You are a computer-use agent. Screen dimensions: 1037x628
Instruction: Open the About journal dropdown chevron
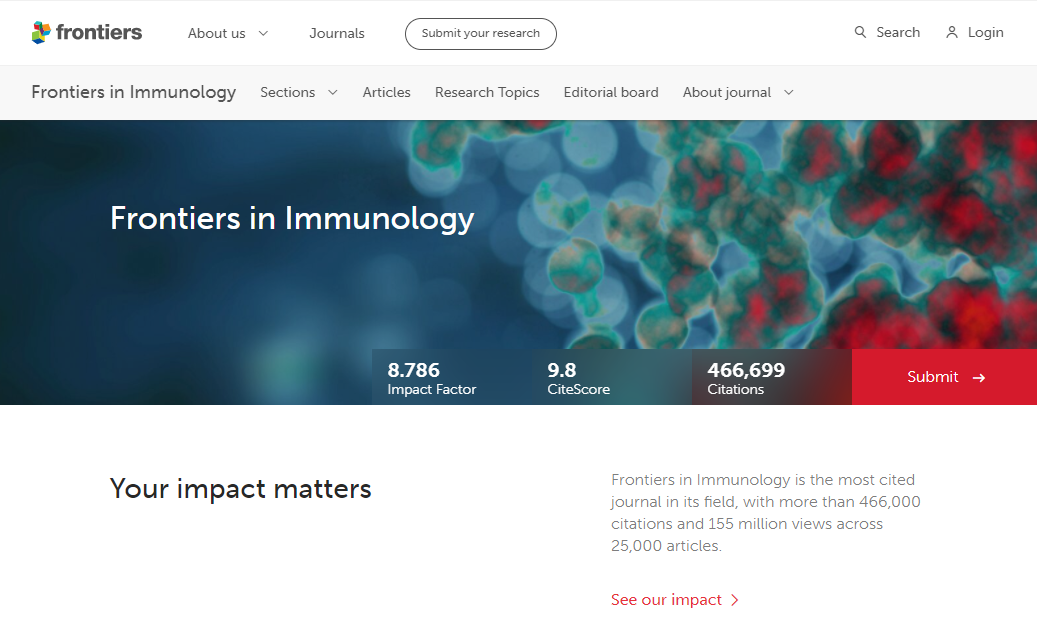click(789, 93)
